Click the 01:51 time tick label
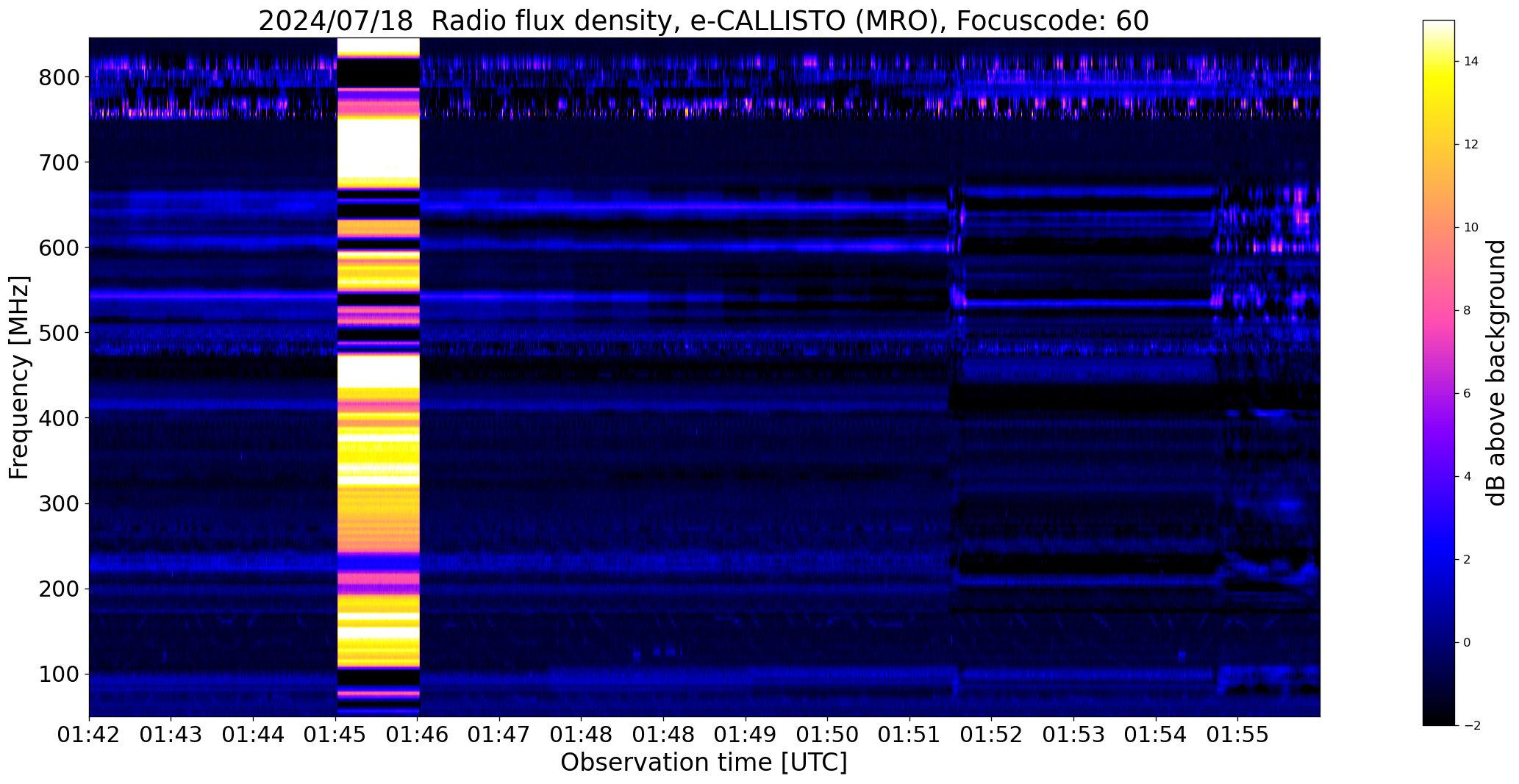Screen dimensions: 1519x784 [x=910, y=735]
